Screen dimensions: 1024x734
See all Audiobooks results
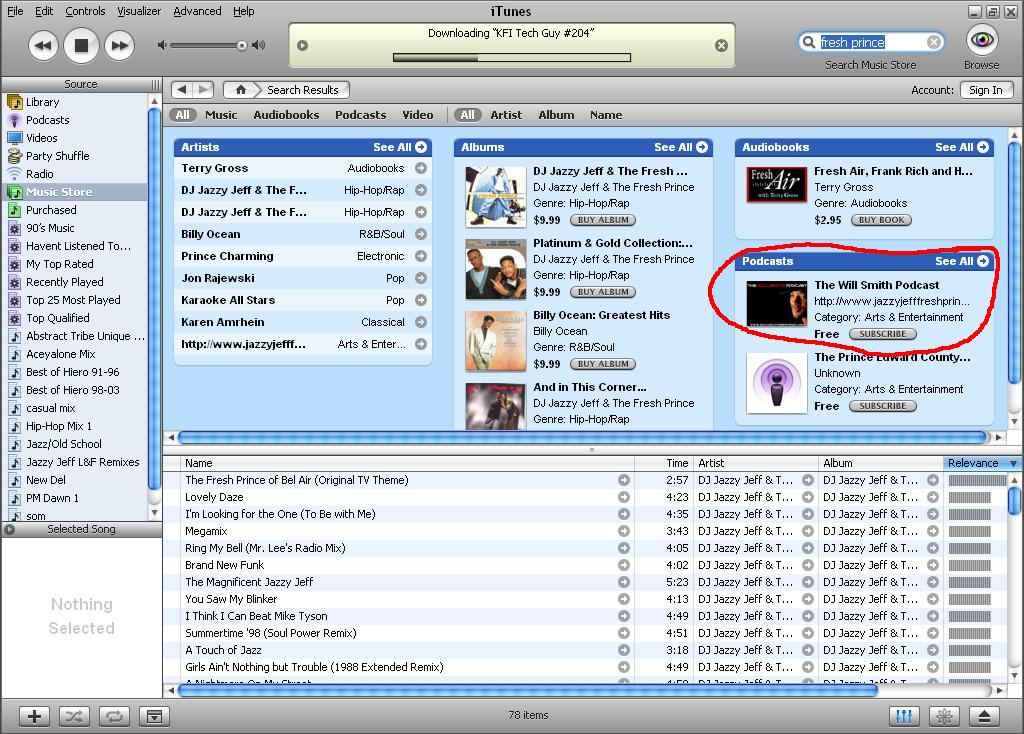961,148
